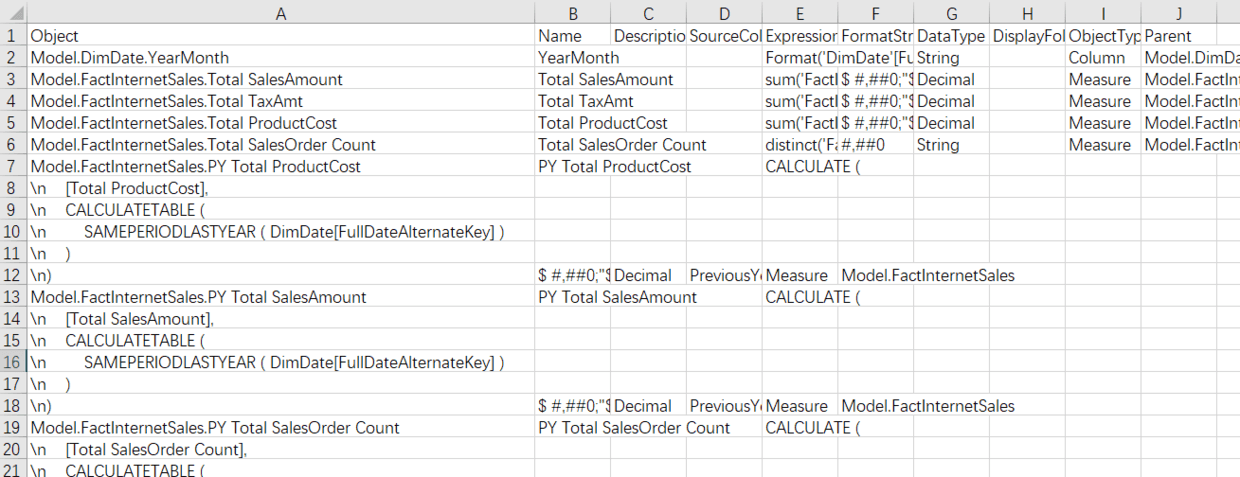Select cell 'Model.FactInternetSales.Total TaxAmt'
This screenshot has height=477, width=1240.
pyautogui.click(x=280, y=101)
